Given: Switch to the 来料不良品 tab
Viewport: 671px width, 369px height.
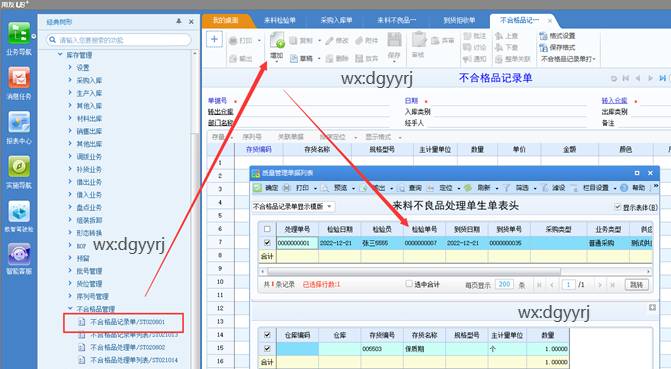Looking at the screenshot, I should 396,20.
